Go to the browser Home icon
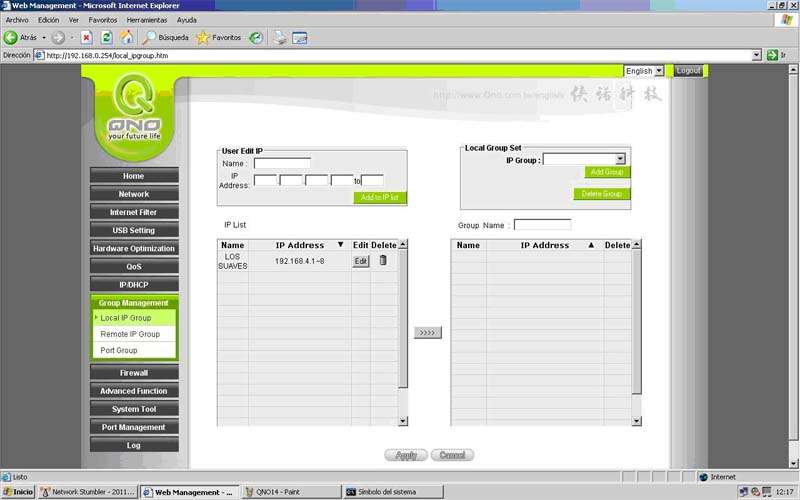Screen dimensions: 800x500 [126, 37]
